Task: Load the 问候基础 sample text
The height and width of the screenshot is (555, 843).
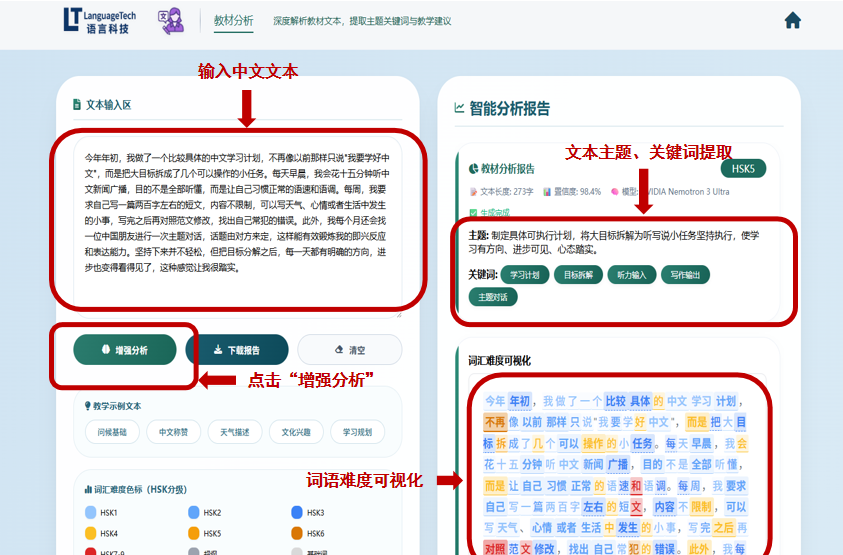Action: [112, 432]
